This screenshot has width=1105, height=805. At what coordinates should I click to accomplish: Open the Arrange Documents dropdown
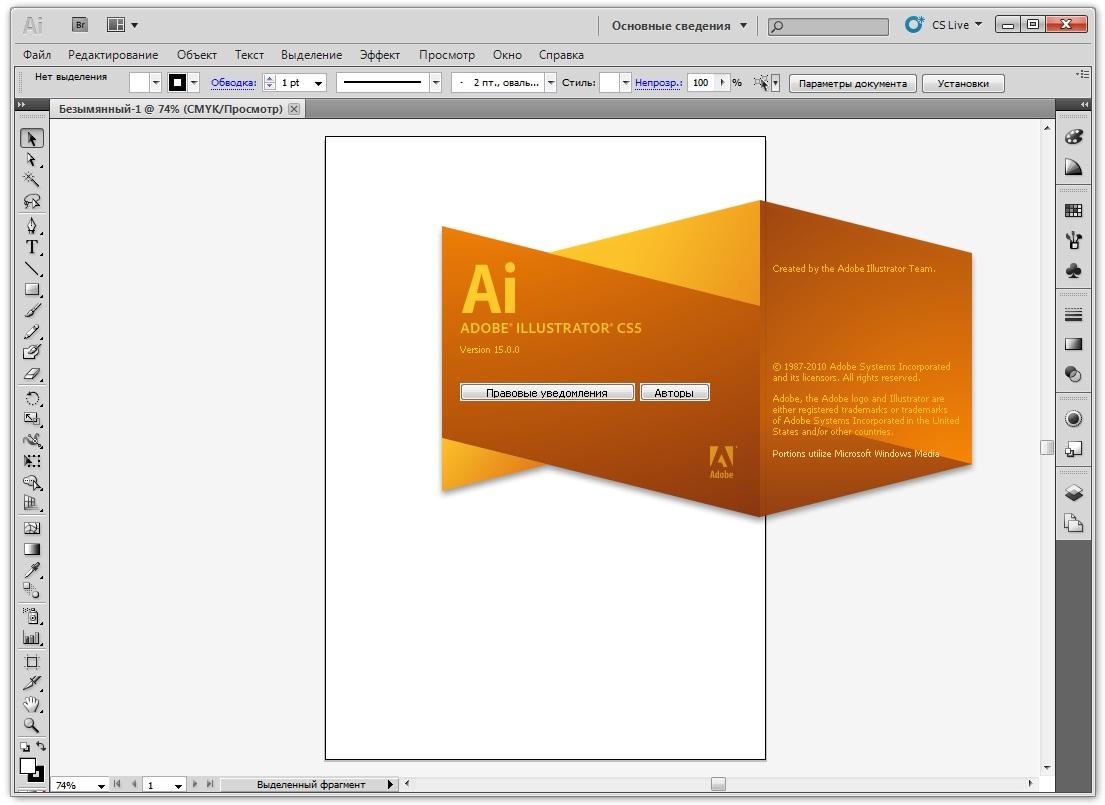click(122, 25)
